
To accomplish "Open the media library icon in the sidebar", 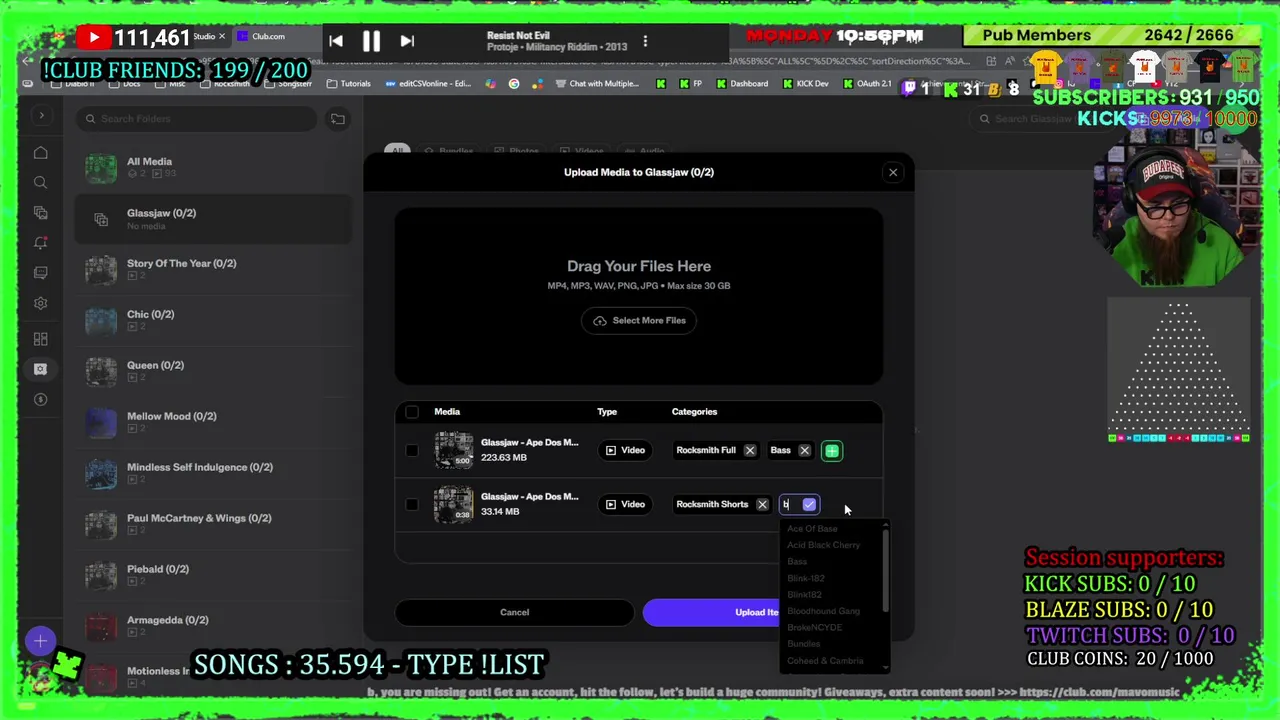I will click(x=40, y=212).
